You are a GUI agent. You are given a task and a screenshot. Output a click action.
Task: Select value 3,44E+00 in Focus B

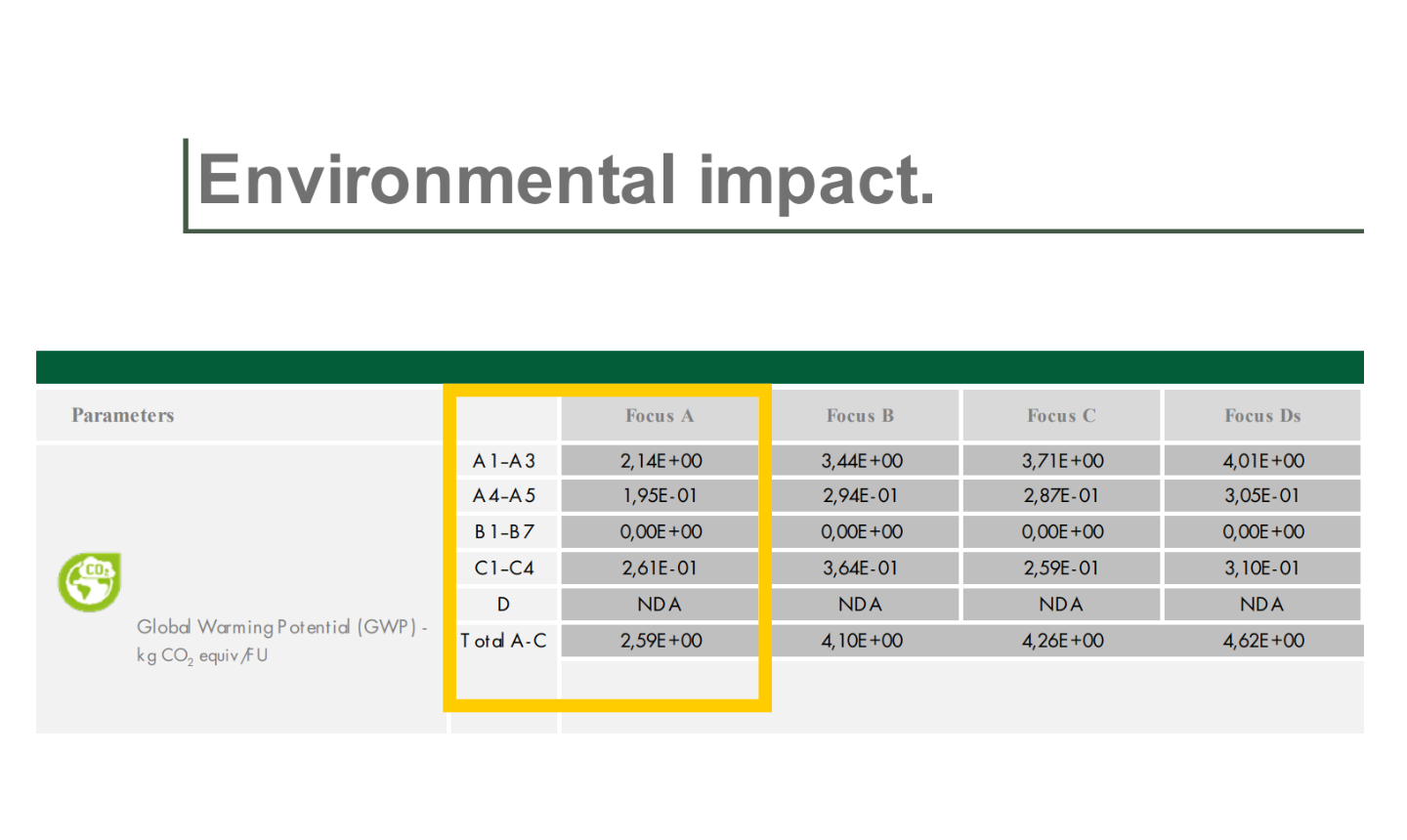861,461
